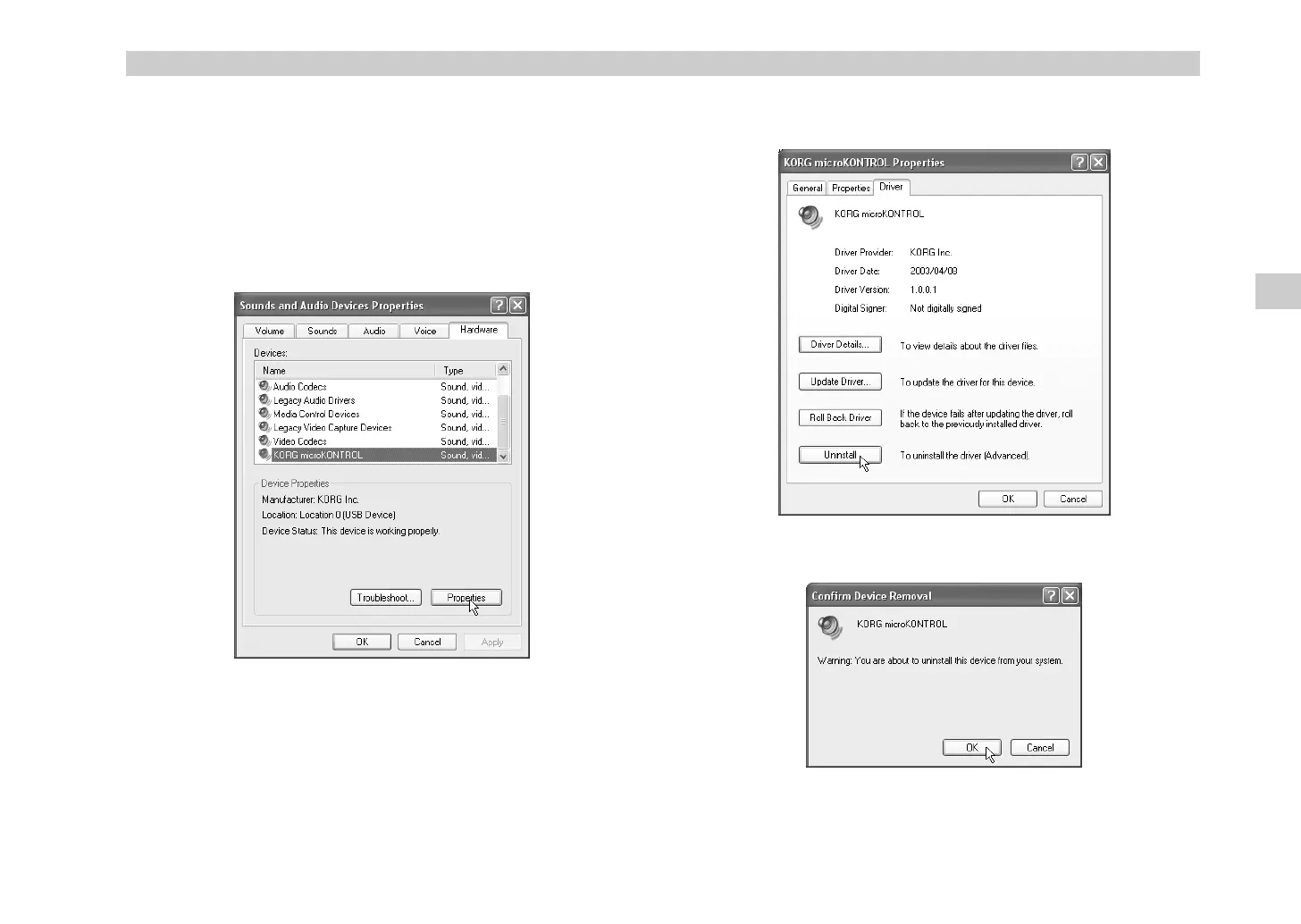Click the Legacy Video Capture Devices icon
Image resolution: width=1301 pixels, height=924 pixels.
pos(264,427)
